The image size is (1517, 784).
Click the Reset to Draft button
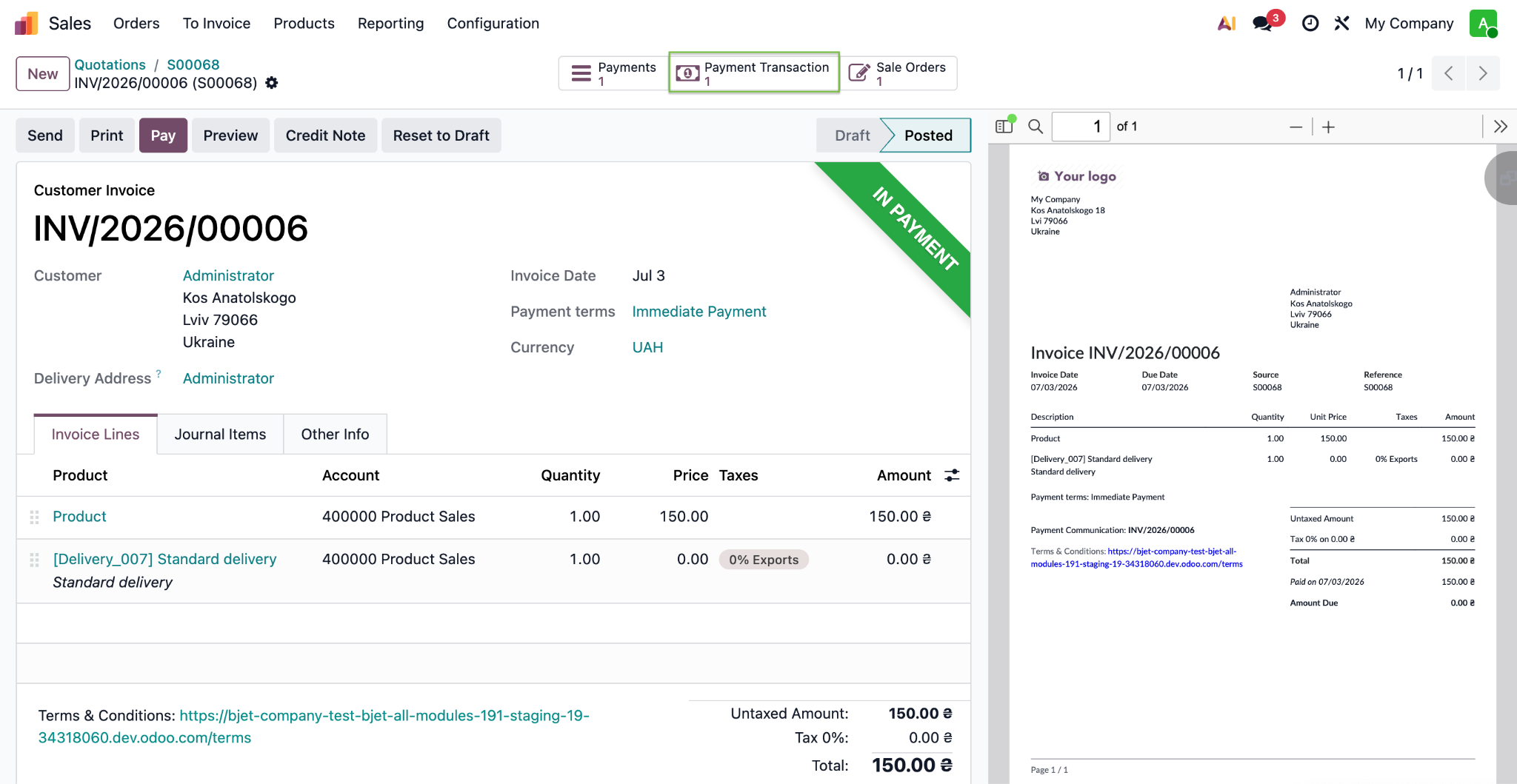tap(441, 135)
